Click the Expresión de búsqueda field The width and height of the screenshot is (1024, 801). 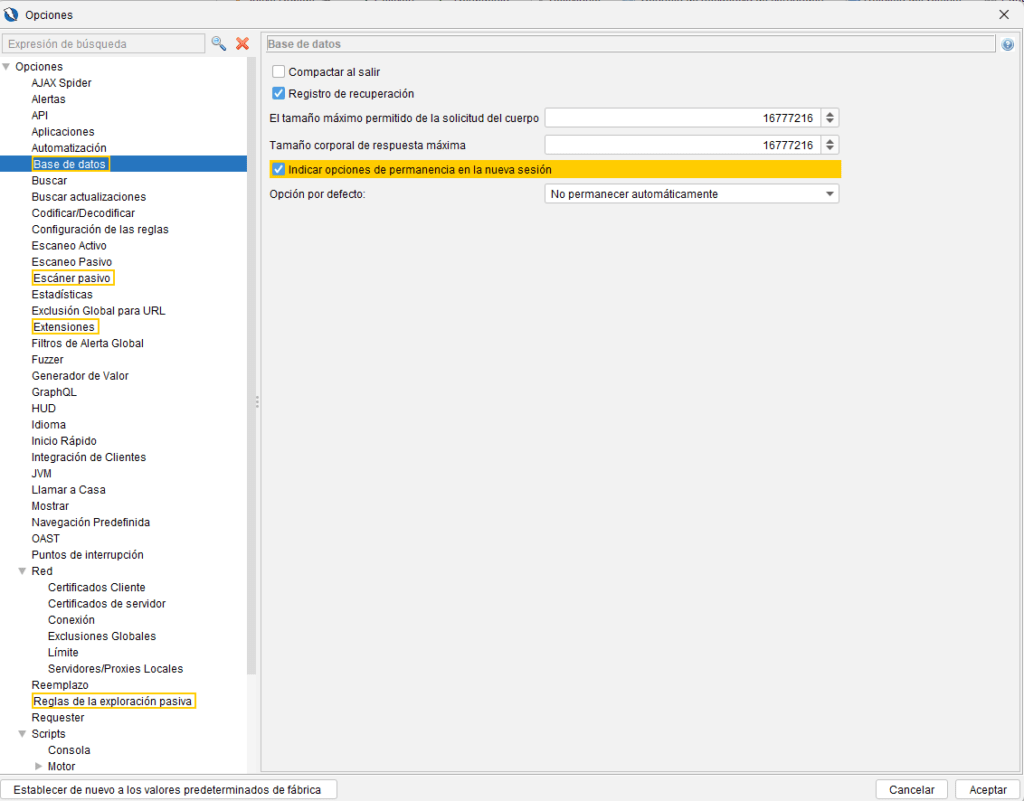point(103,44)
